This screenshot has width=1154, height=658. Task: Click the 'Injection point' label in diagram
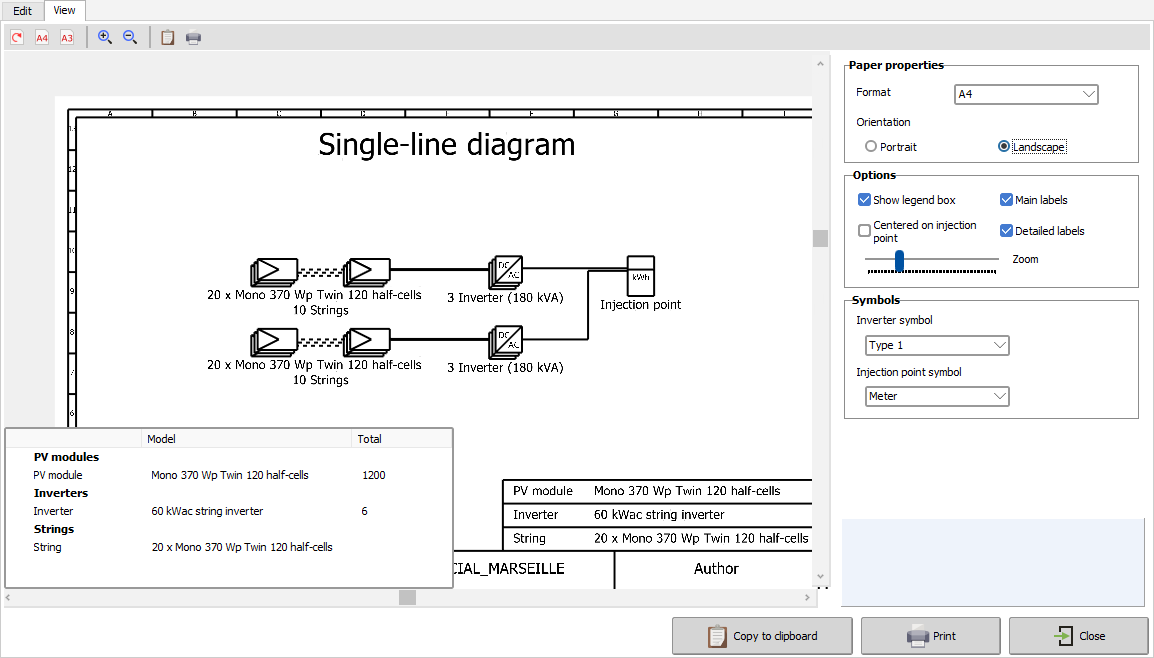point(640,305)
